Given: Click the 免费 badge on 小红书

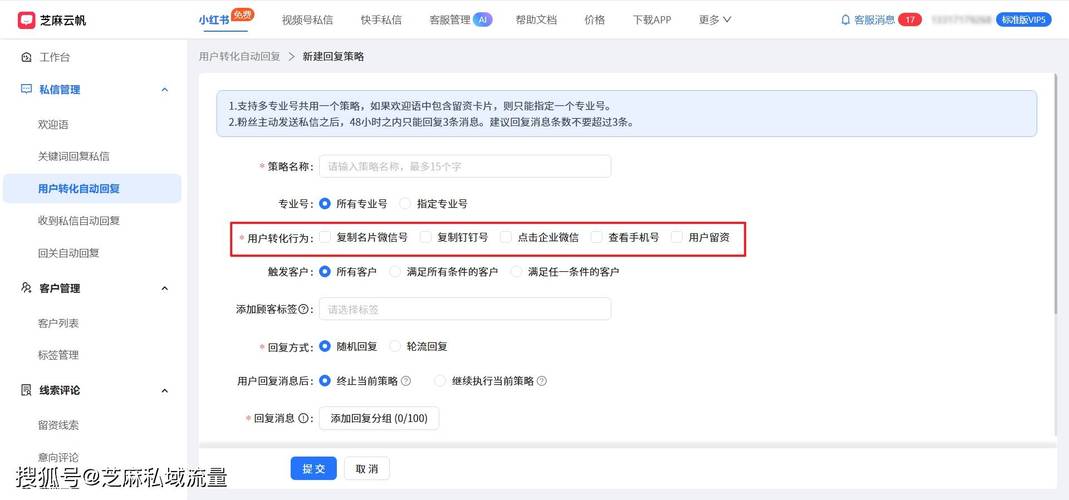Looking at the screenshot, I should 242,14.
